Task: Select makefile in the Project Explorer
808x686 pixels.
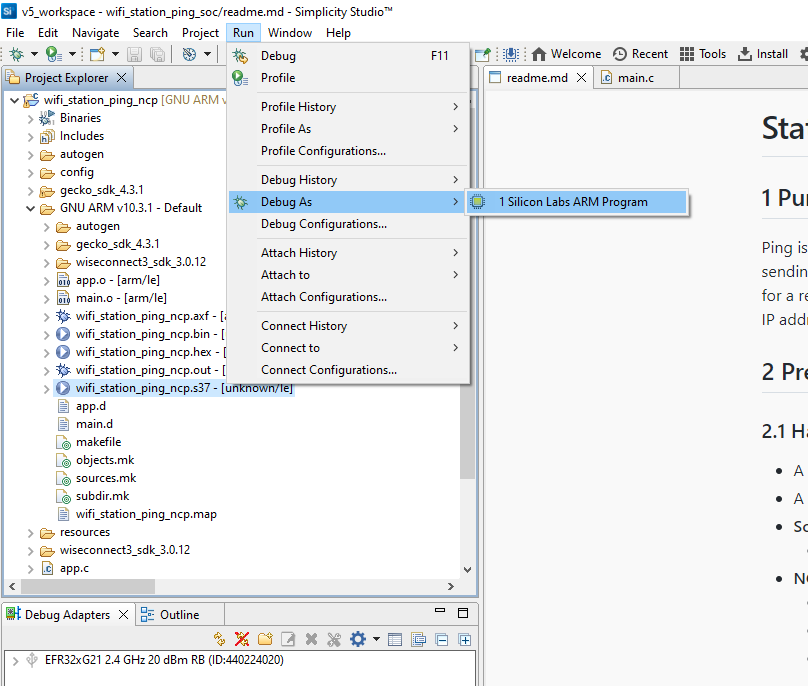Action: click(x=98, y=442)
